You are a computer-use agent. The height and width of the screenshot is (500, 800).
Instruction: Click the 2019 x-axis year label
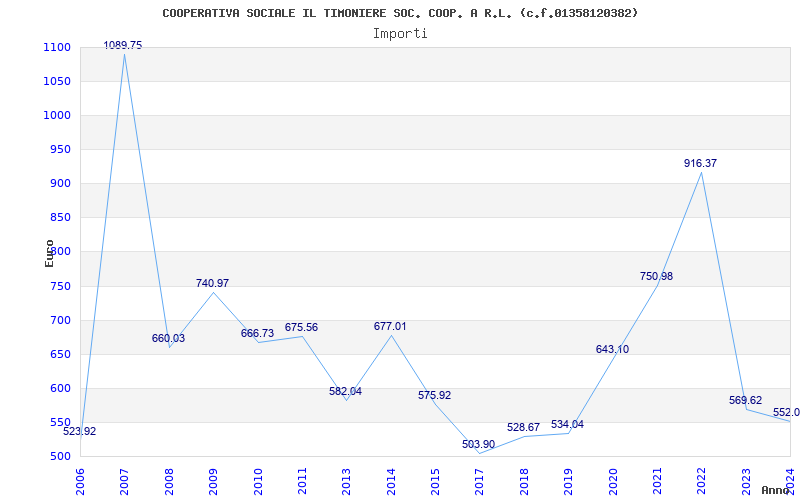[x=568, y=482]
